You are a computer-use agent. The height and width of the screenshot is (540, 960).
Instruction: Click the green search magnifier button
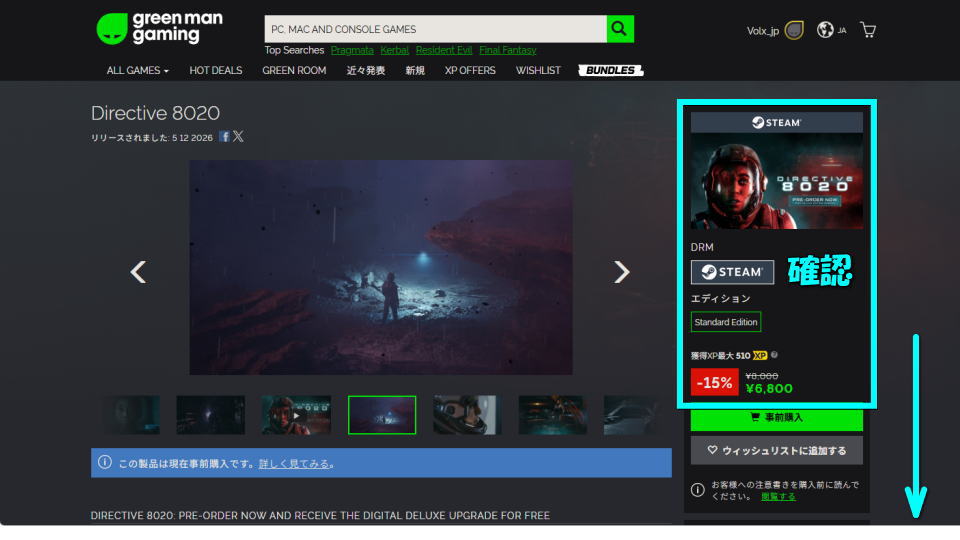click(620, 29)
